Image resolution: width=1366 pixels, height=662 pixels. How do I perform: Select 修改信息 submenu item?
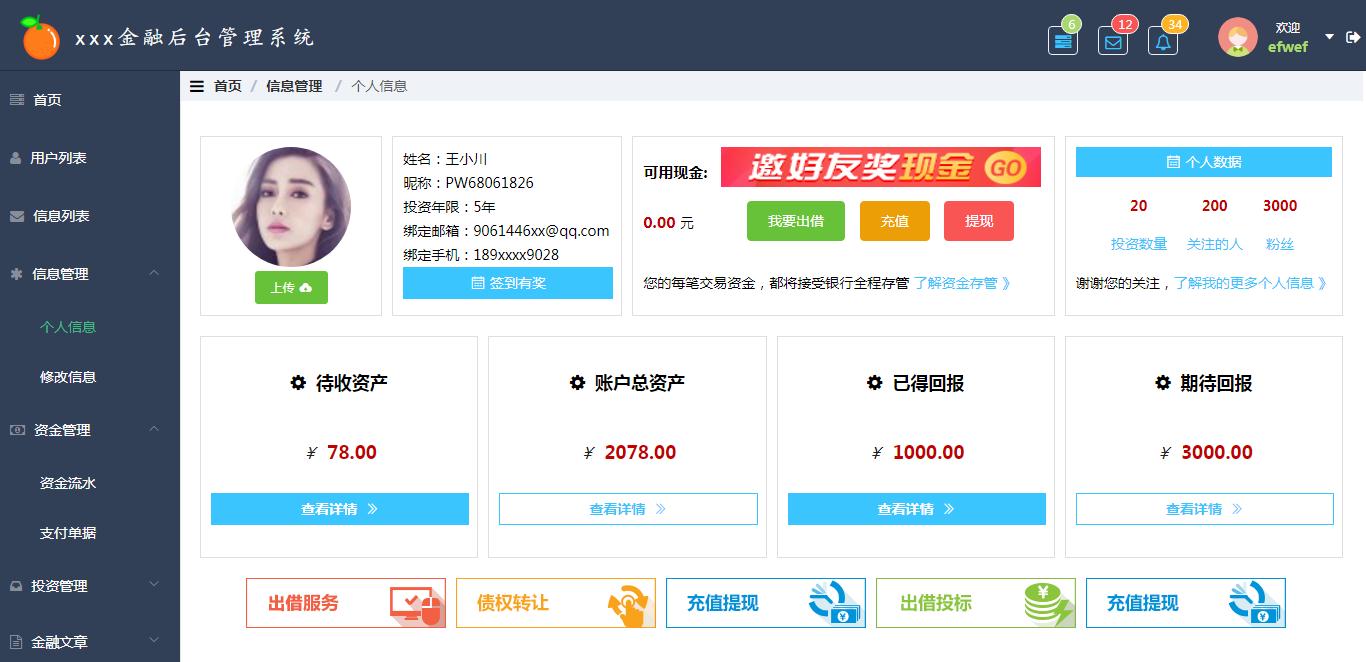(x=68, y=377)
